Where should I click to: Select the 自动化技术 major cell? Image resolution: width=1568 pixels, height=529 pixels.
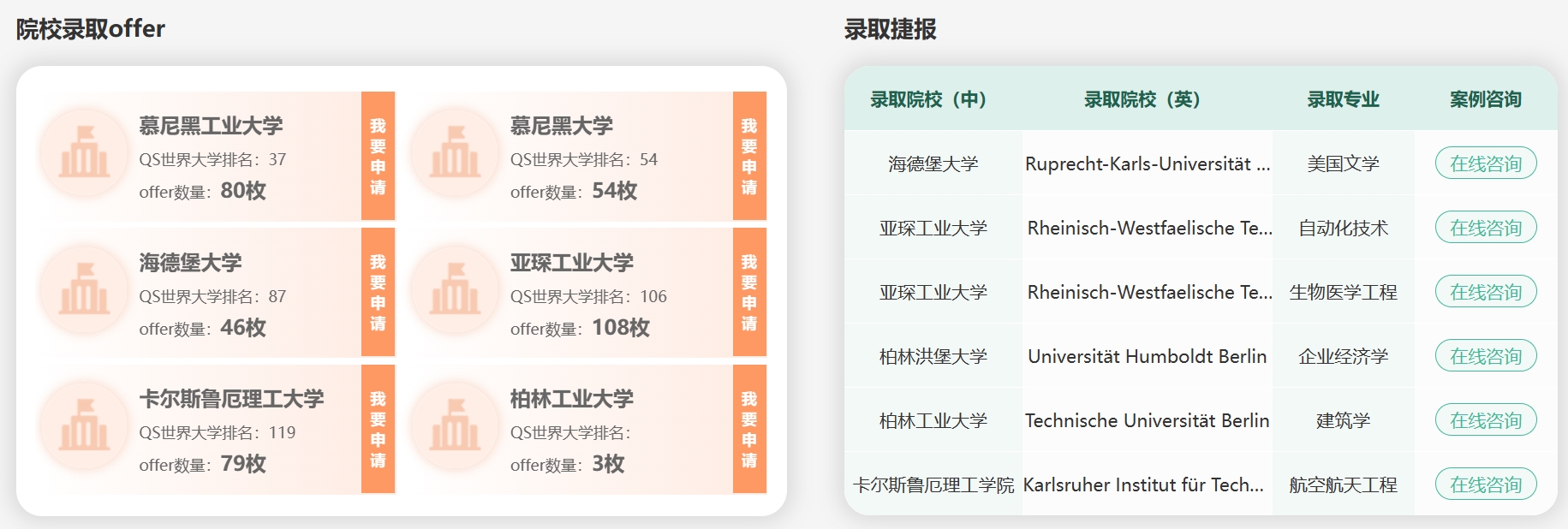tap(1344, 228)
